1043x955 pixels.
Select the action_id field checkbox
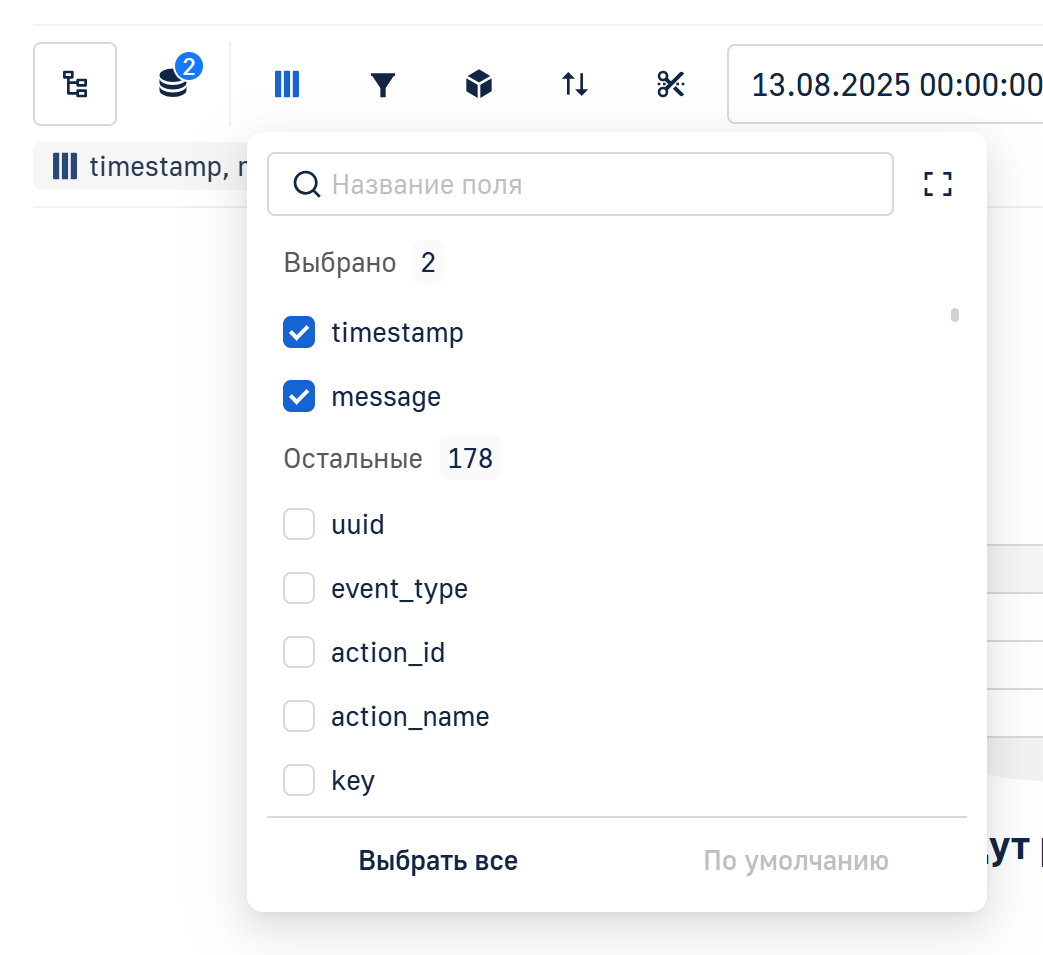[x=299, y=653]
